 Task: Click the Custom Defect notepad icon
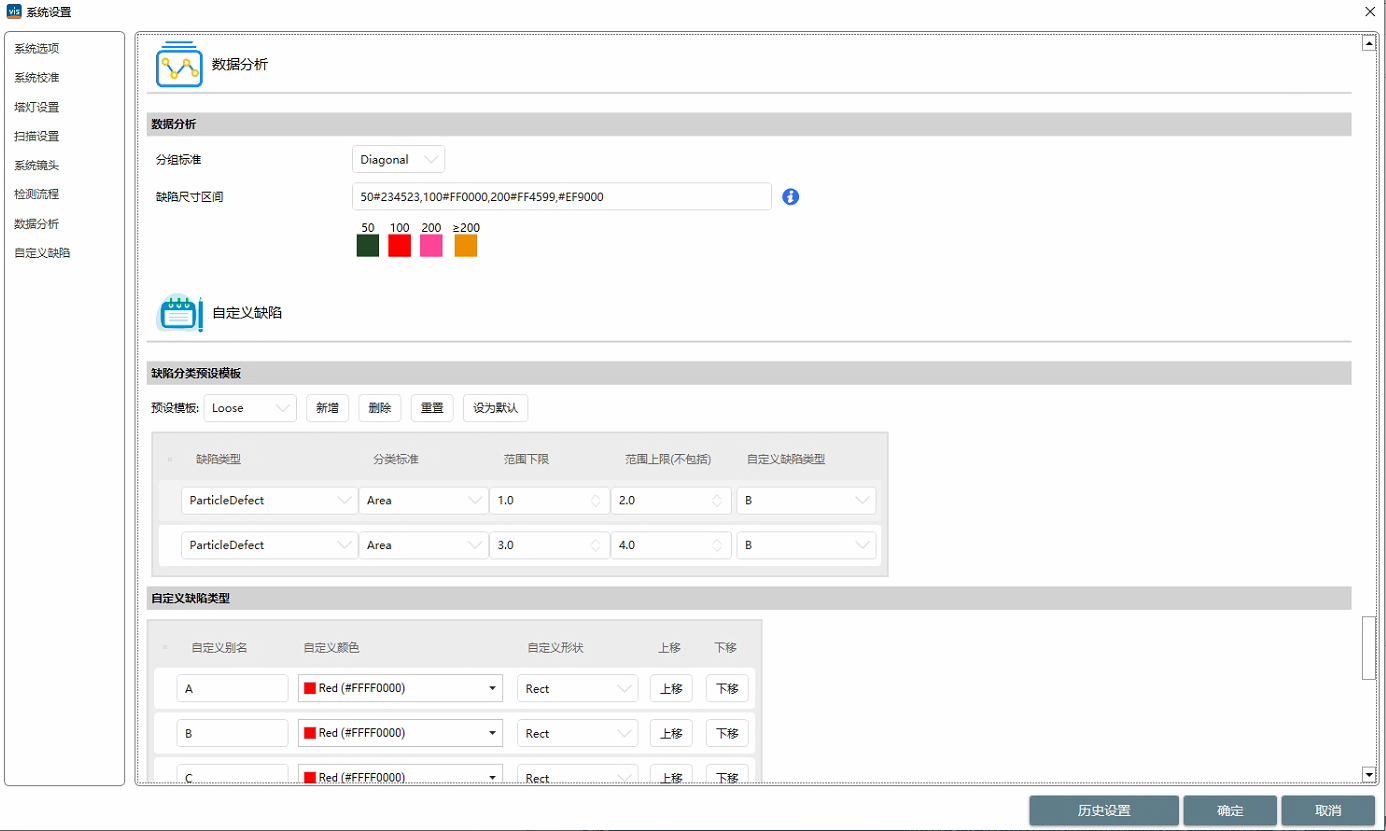tap(180, 313)
